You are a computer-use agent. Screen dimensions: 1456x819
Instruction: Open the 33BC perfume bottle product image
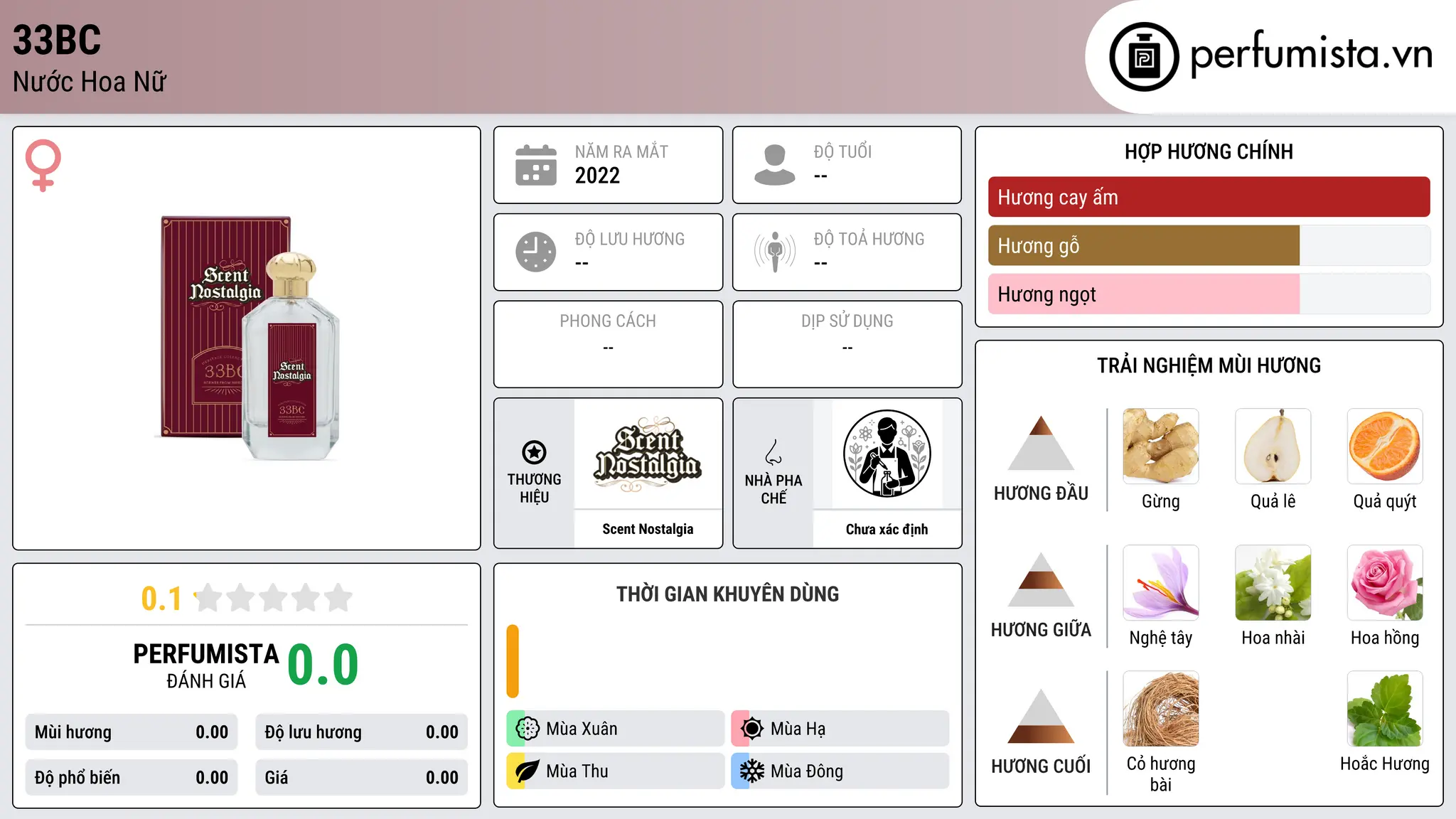(x=249, y=337)
